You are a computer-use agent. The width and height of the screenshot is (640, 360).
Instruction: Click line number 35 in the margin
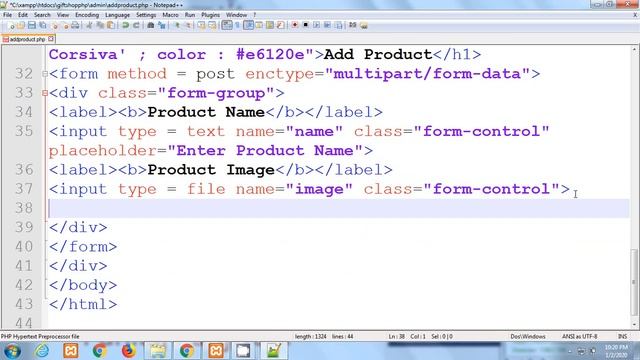coord(24,131)
